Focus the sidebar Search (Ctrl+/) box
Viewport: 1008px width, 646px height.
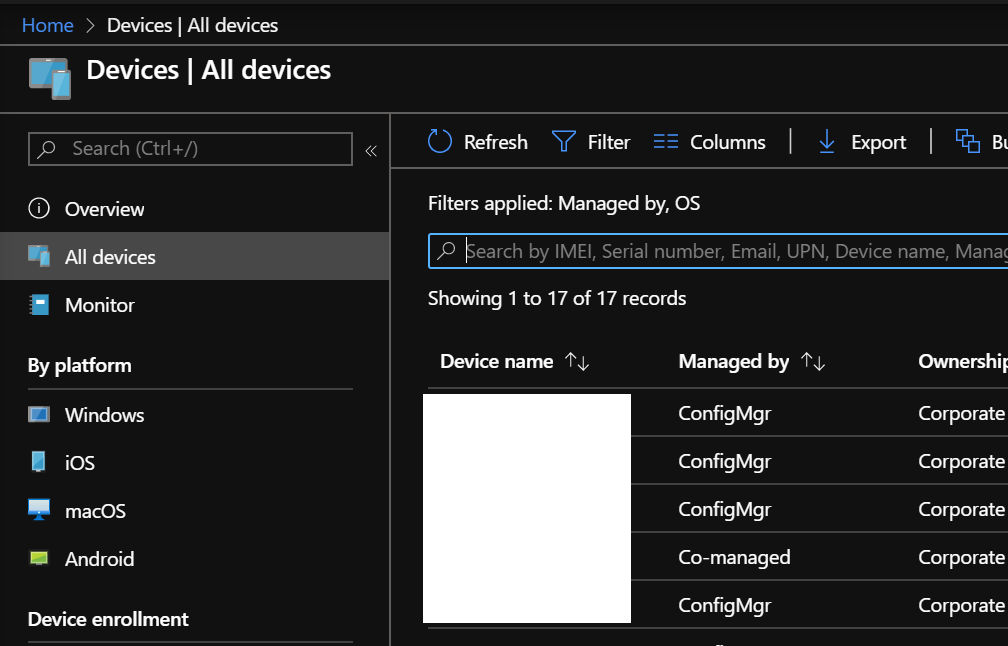[x=190, y=149]
